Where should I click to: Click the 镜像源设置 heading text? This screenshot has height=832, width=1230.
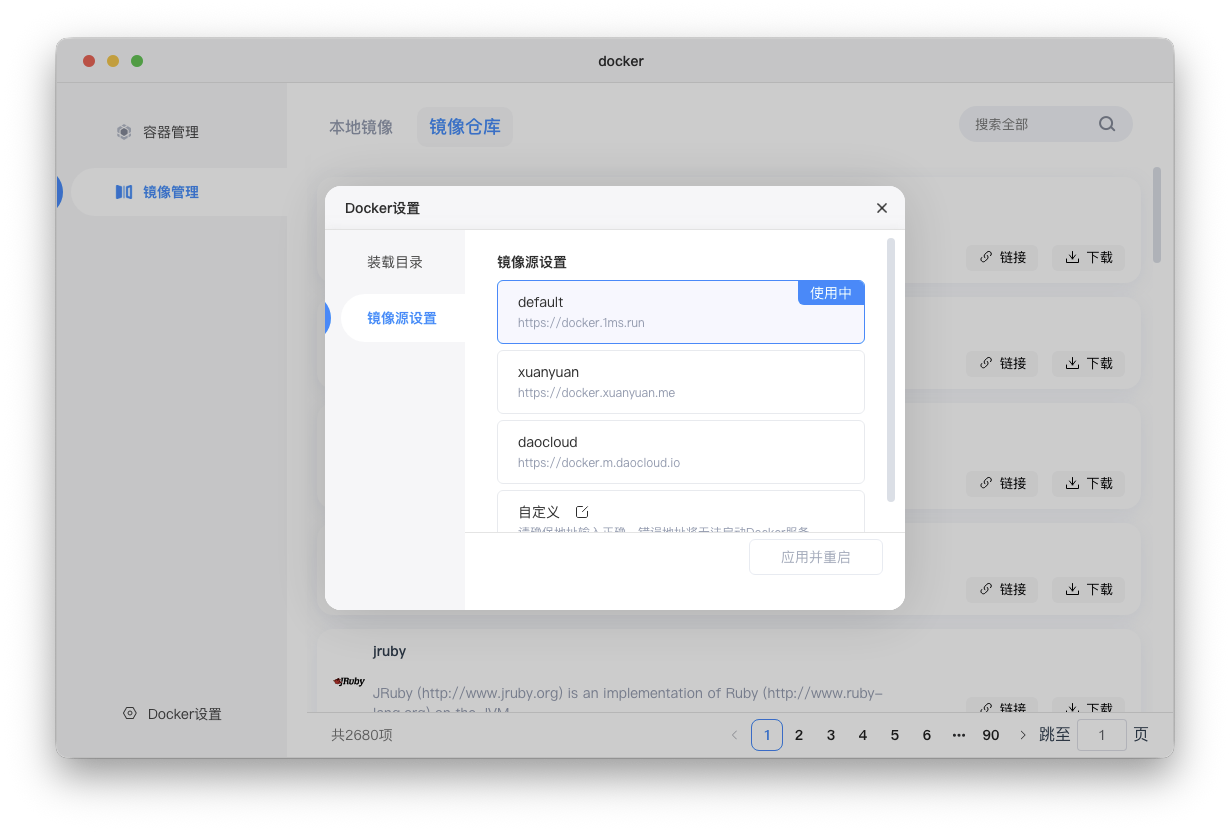point(532,262)
